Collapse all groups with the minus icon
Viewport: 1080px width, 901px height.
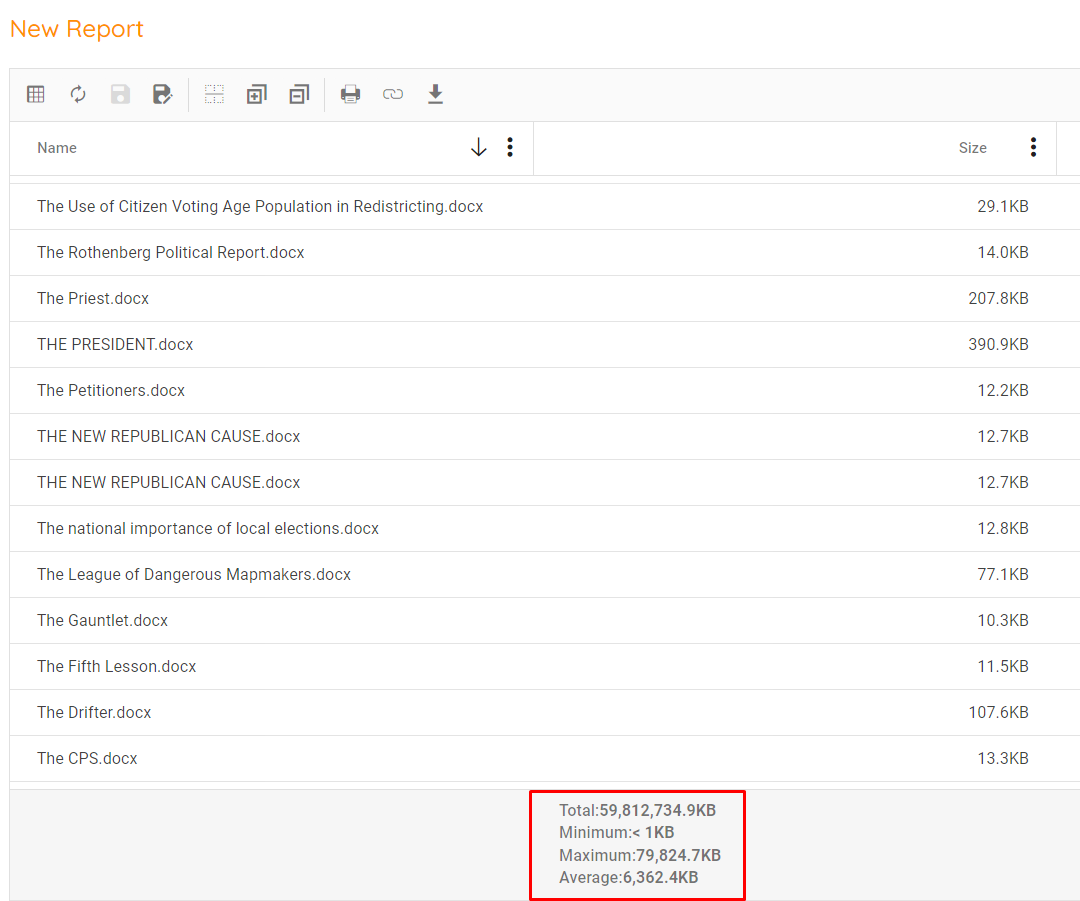[299, 95]
